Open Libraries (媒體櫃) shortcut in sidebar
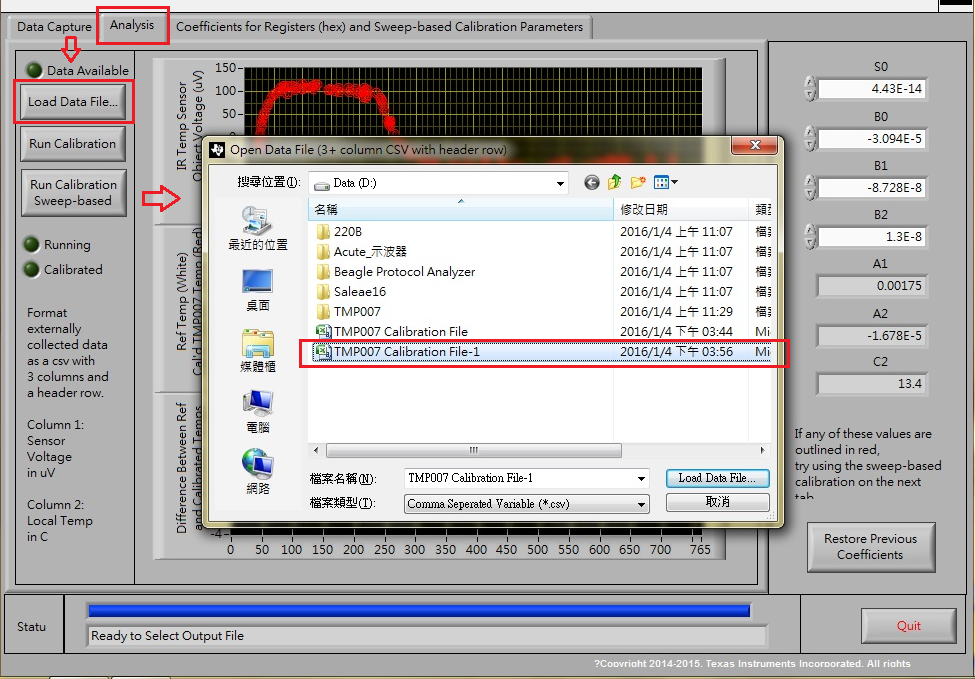This screenshot has width=975, height=679. tap(257, 351)
